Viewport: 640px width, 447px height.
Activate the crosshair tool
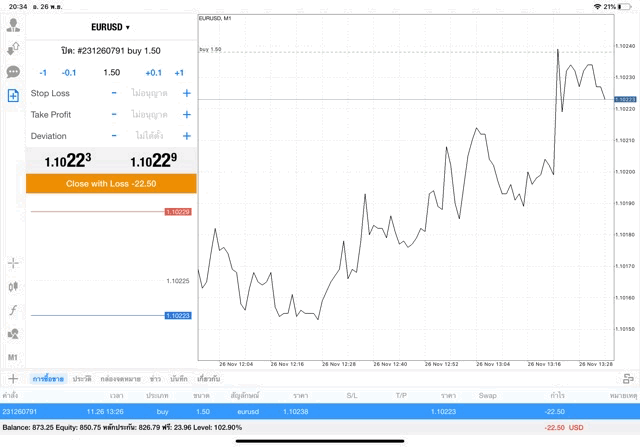tap(13, 263)
